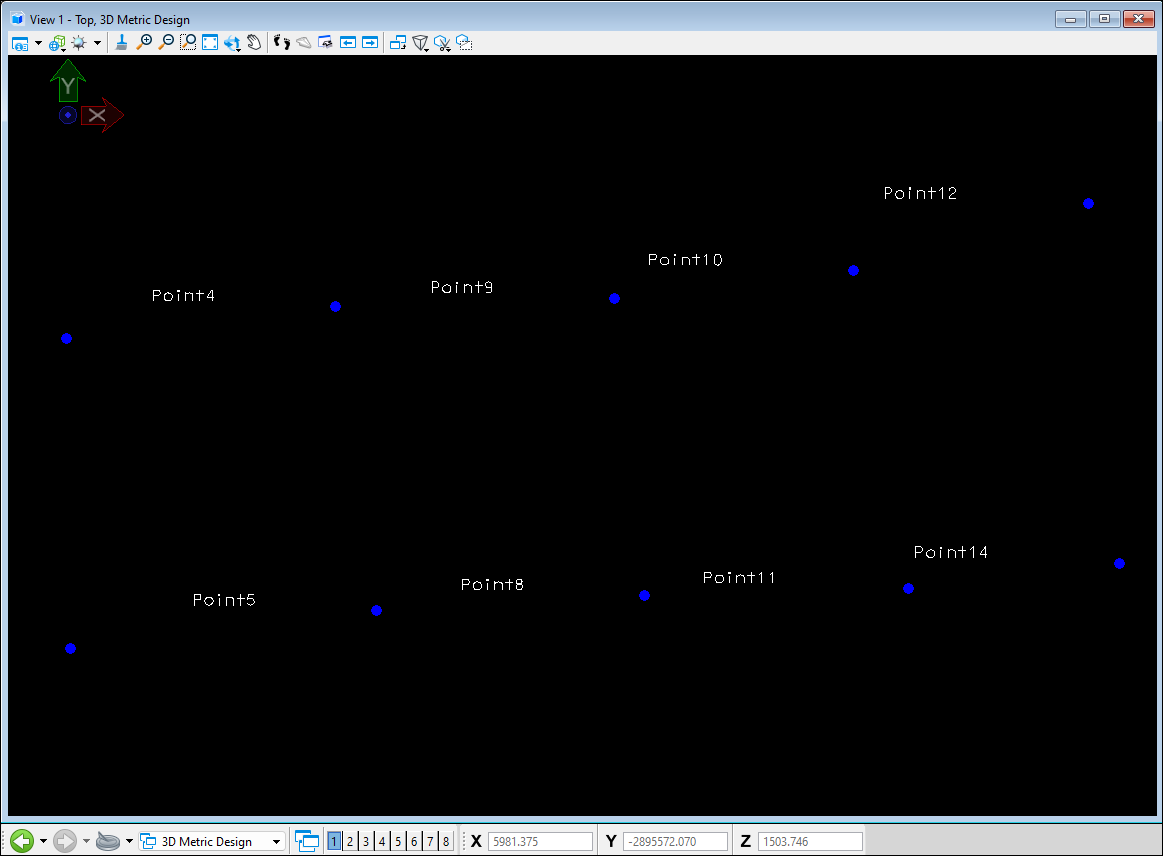Click the X coordinate input field
Viewport: 1163px width, 856px height.
(x=540, y=842)
